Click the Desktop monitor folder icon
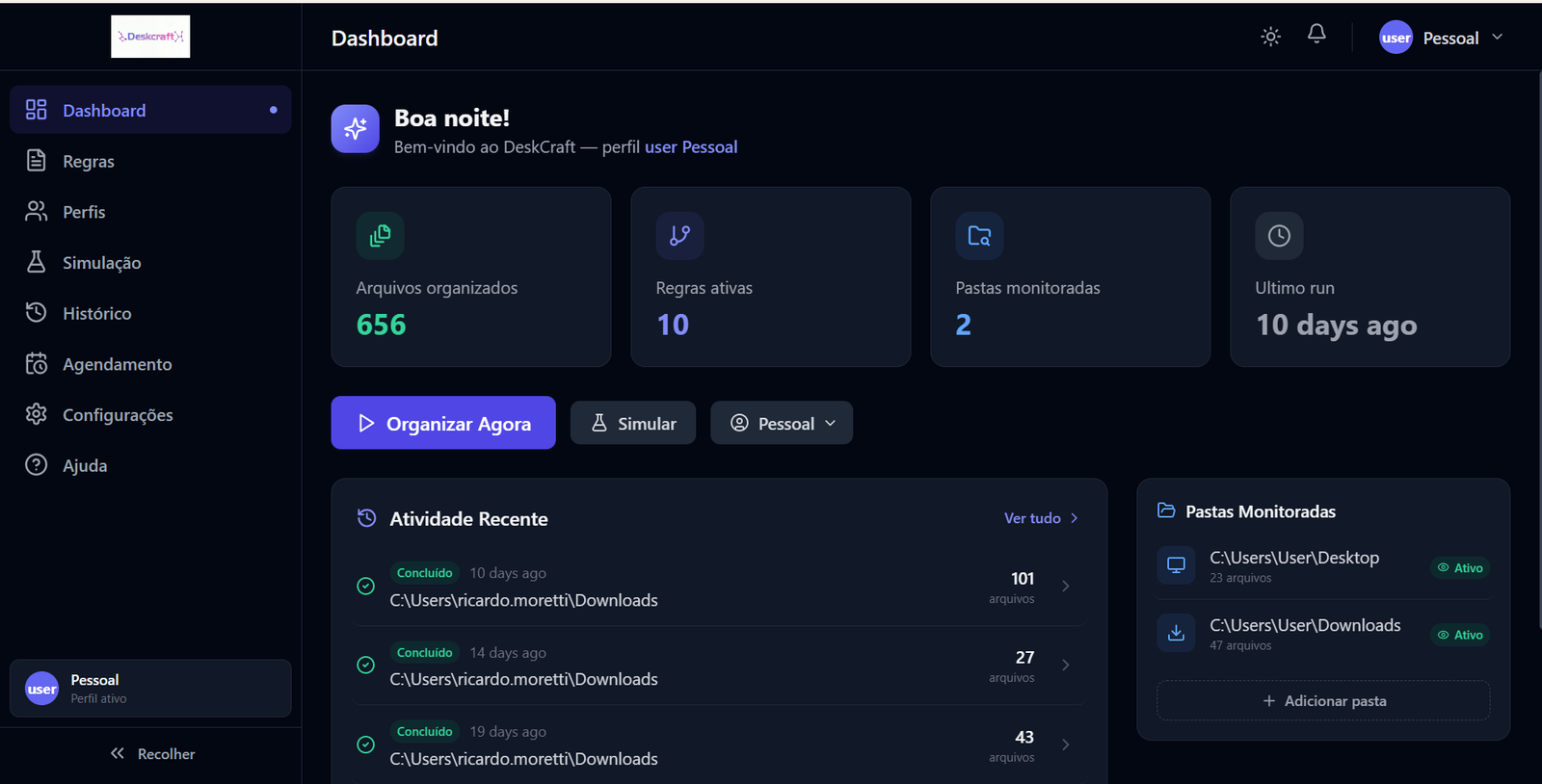The height and width of the screenshot is (784, 1542). tap(1176, 565)
